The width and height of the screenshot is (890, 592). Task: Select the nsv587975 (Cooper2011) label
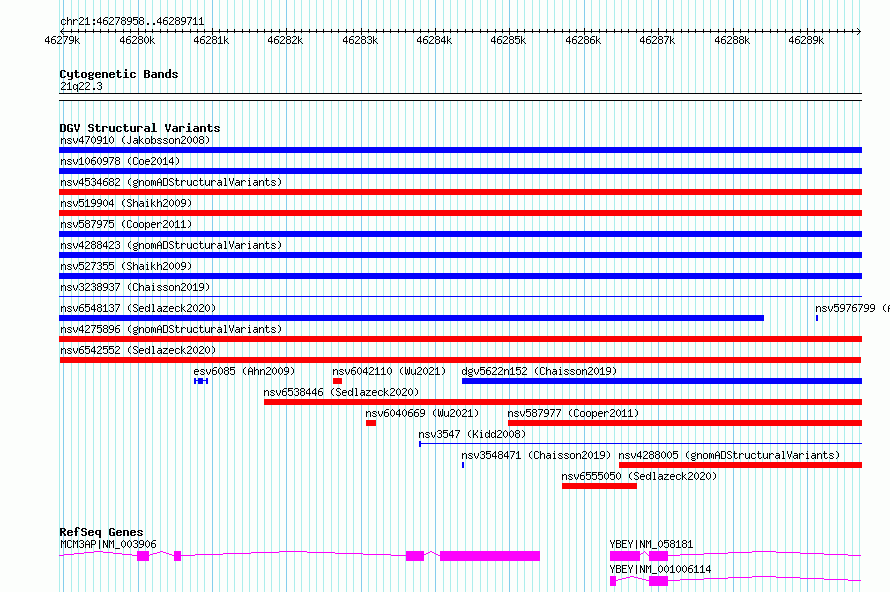(126, 224)
